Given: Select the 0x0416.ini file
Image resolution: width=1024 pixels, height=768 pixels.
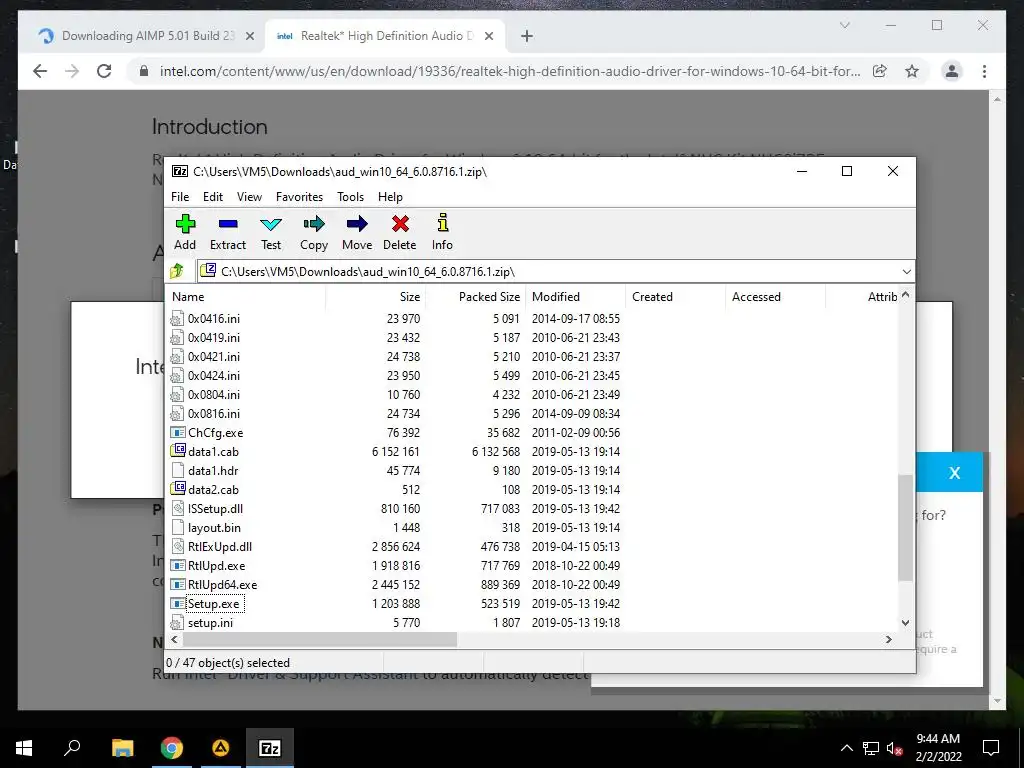Looking at the screenshot, I should pos(214,319).
